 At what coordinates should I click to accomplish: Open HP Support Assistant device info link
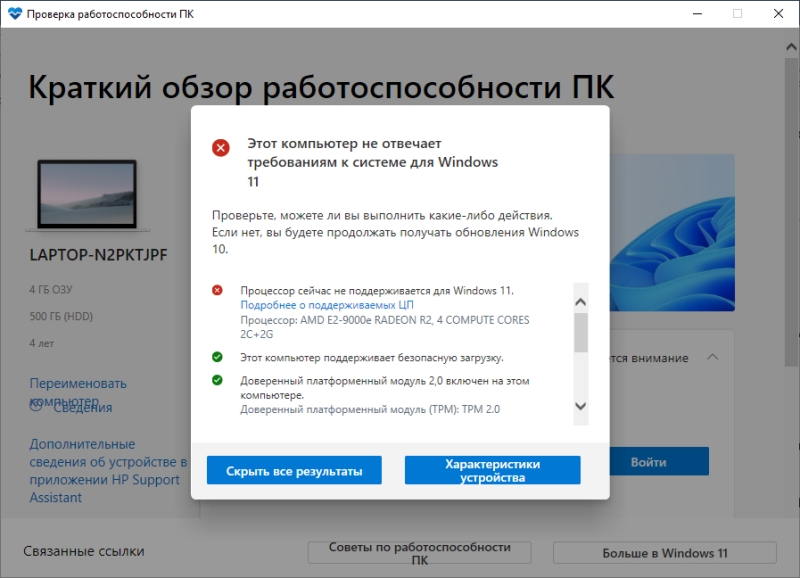108,470
